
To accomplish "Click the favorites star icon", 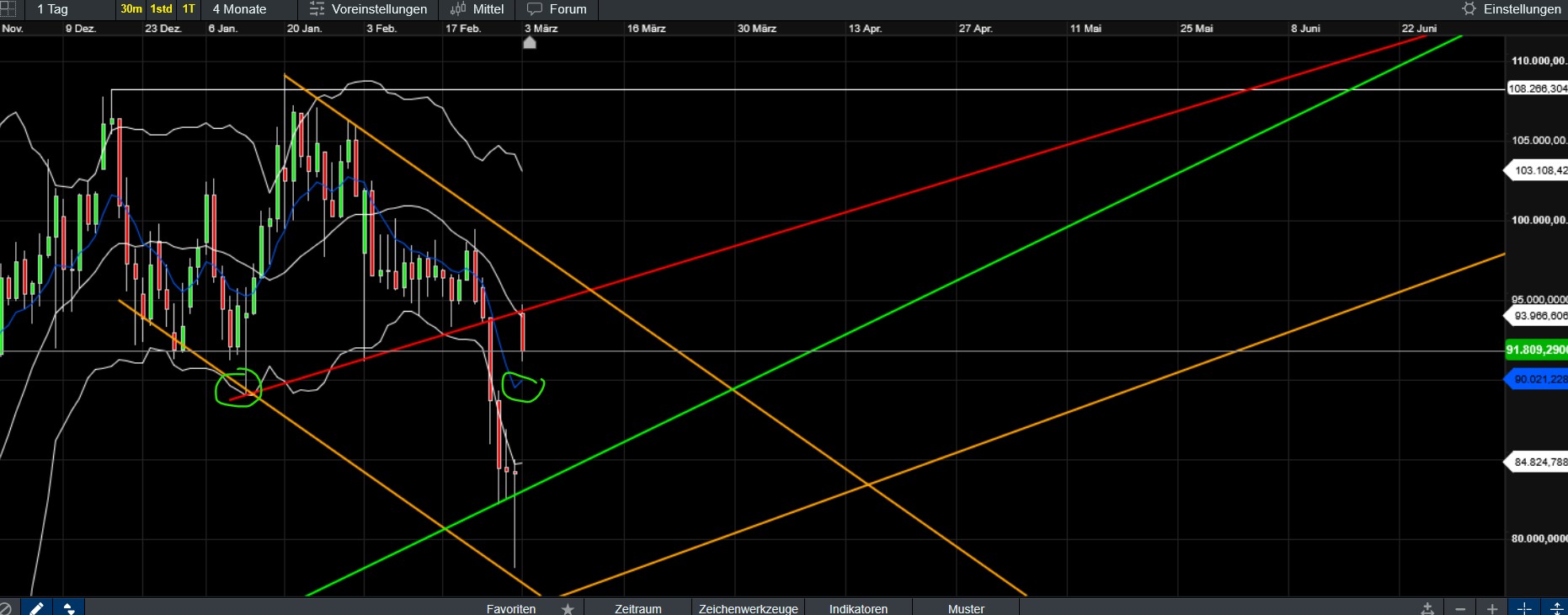I will tap(568, 608).
